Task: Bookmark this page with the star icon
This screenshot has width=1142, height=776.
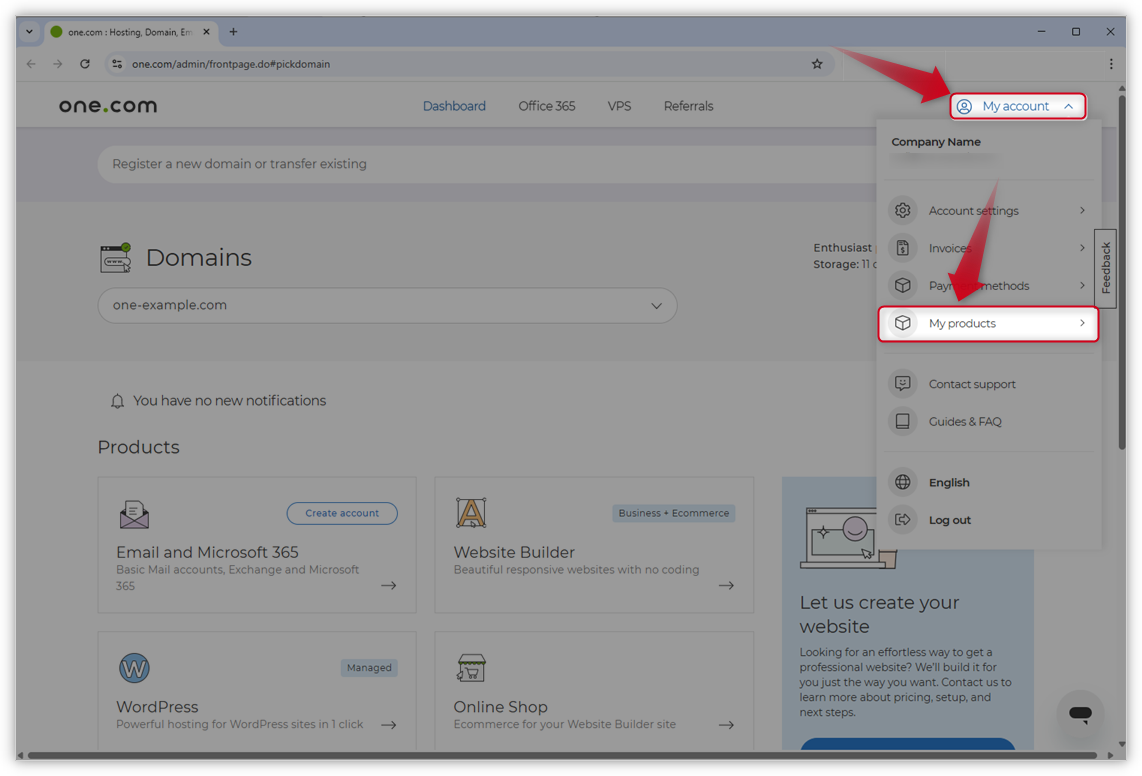Action: tap(817, 64)
